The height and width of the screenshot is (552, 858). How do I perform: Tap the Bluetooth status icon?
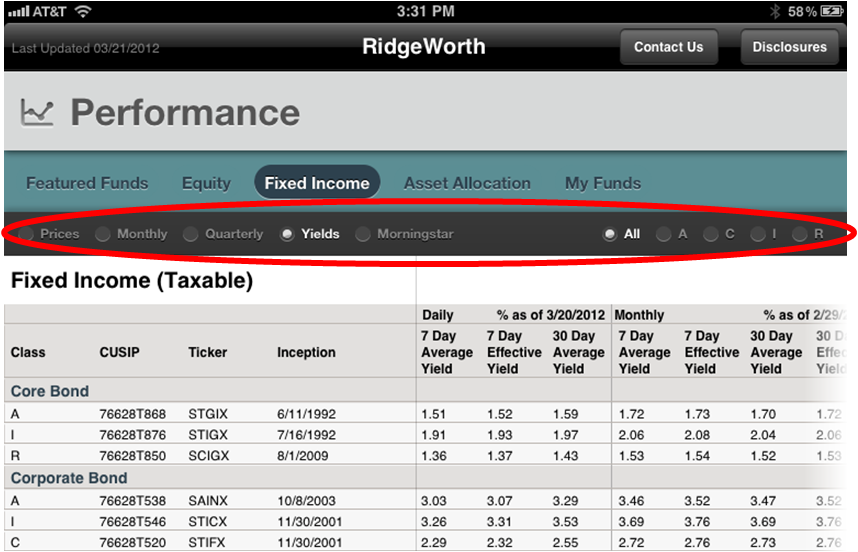tap(775, 11)
